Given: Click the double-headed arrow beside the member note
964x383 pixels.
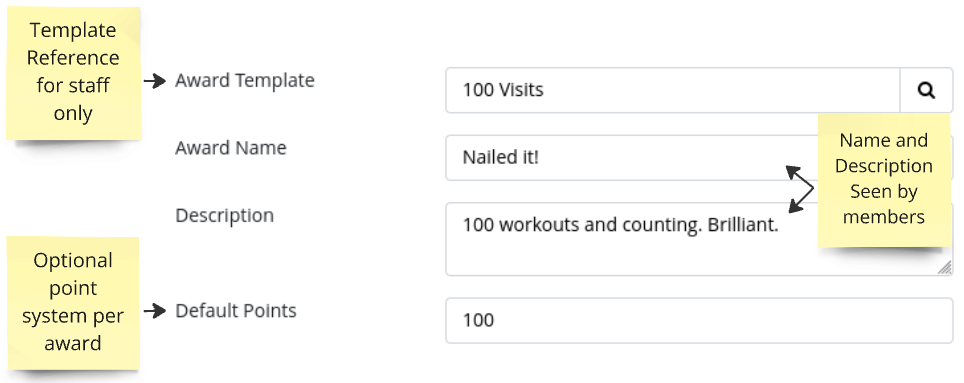Looking at the screenshot, I should (x=800, y=189).
